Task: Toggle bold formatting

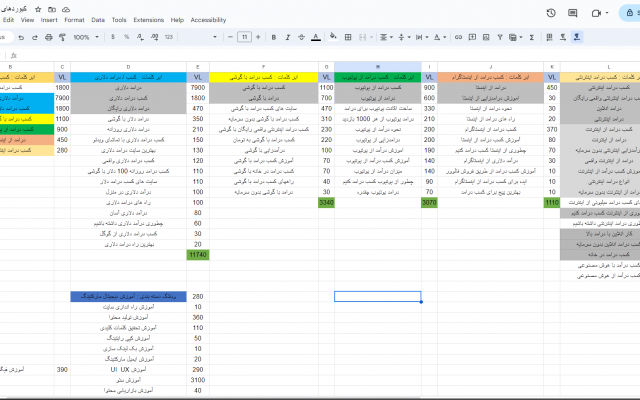Action: pos(274,37)
